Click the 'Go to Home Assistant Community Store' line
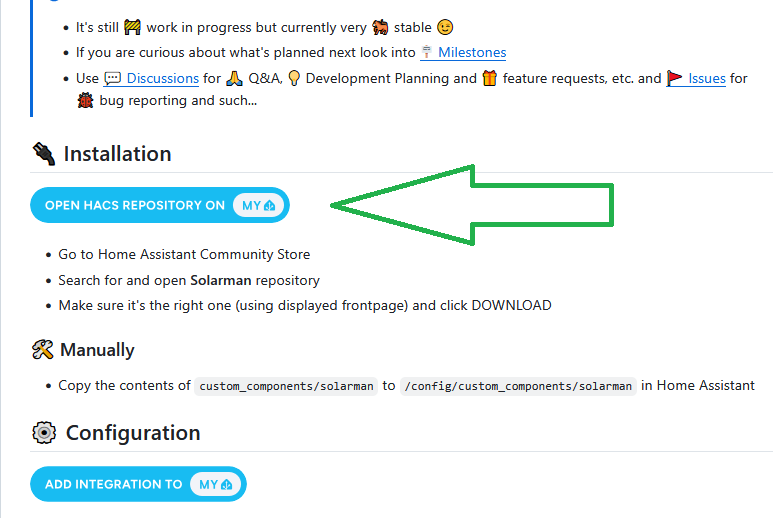Viewport: 782px width, 518px height. pos(184,254)
